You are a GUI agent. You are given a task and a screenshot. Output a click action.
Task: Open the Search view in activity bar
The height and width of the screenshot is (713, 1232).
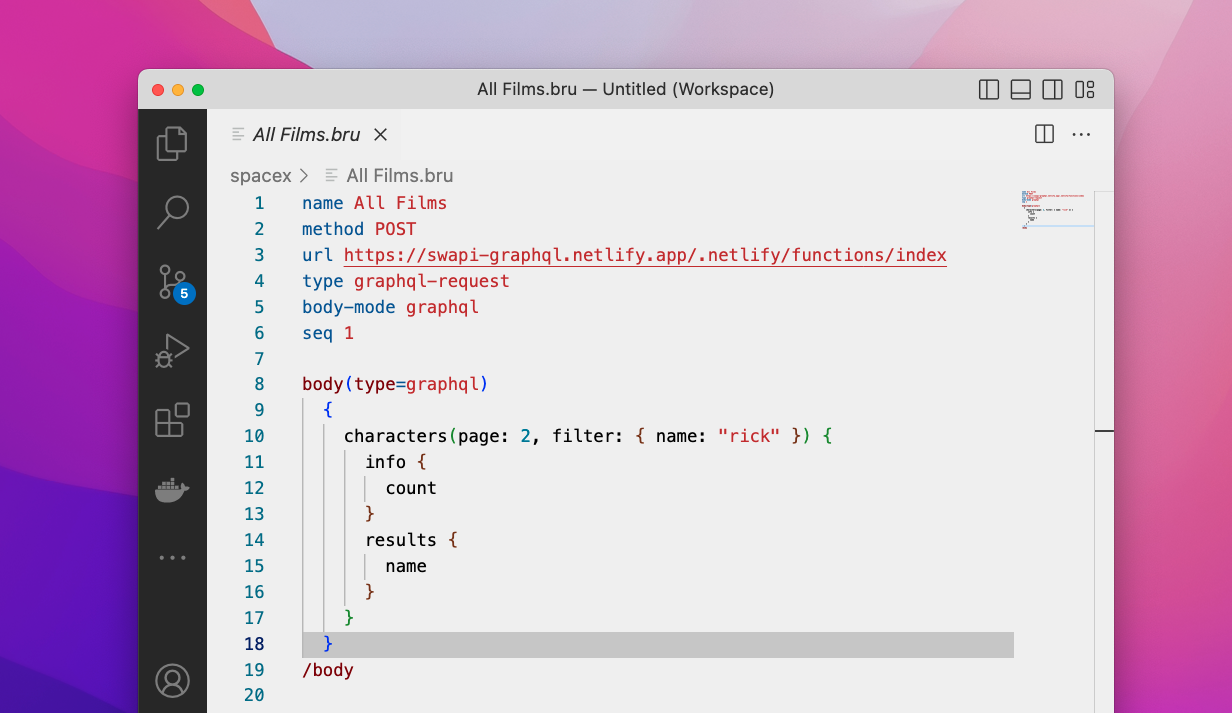[x=172, y=212]
